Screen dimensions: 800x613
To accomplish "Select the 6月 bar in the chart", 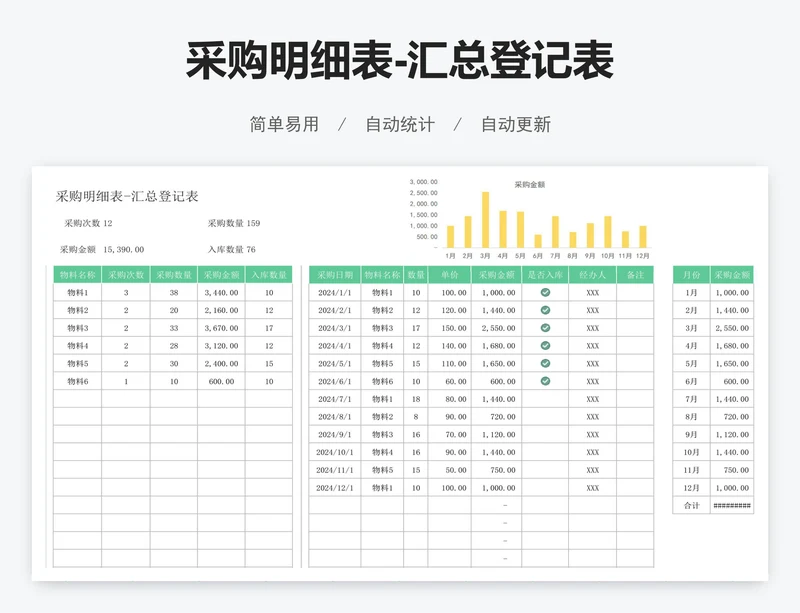I will (538, 241).
